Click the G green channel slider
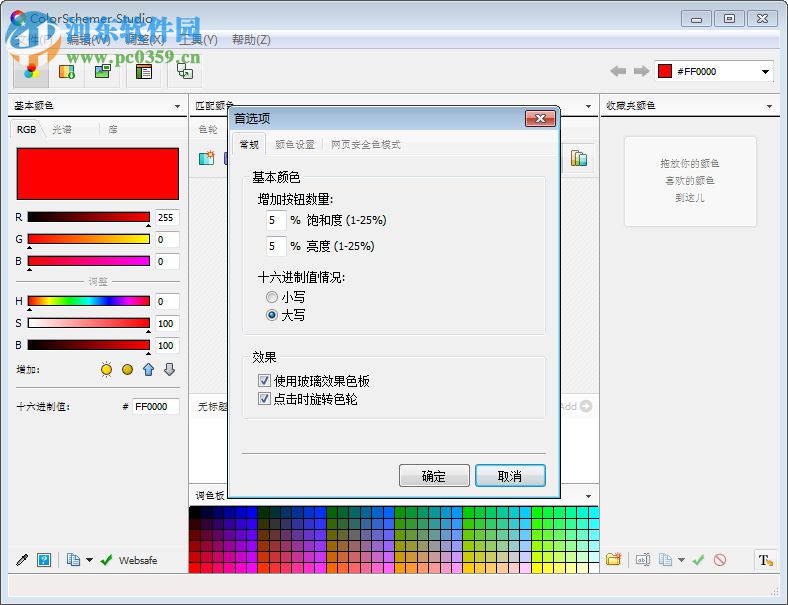Viewport: 788px width, 605px height. tap(88, 239)
